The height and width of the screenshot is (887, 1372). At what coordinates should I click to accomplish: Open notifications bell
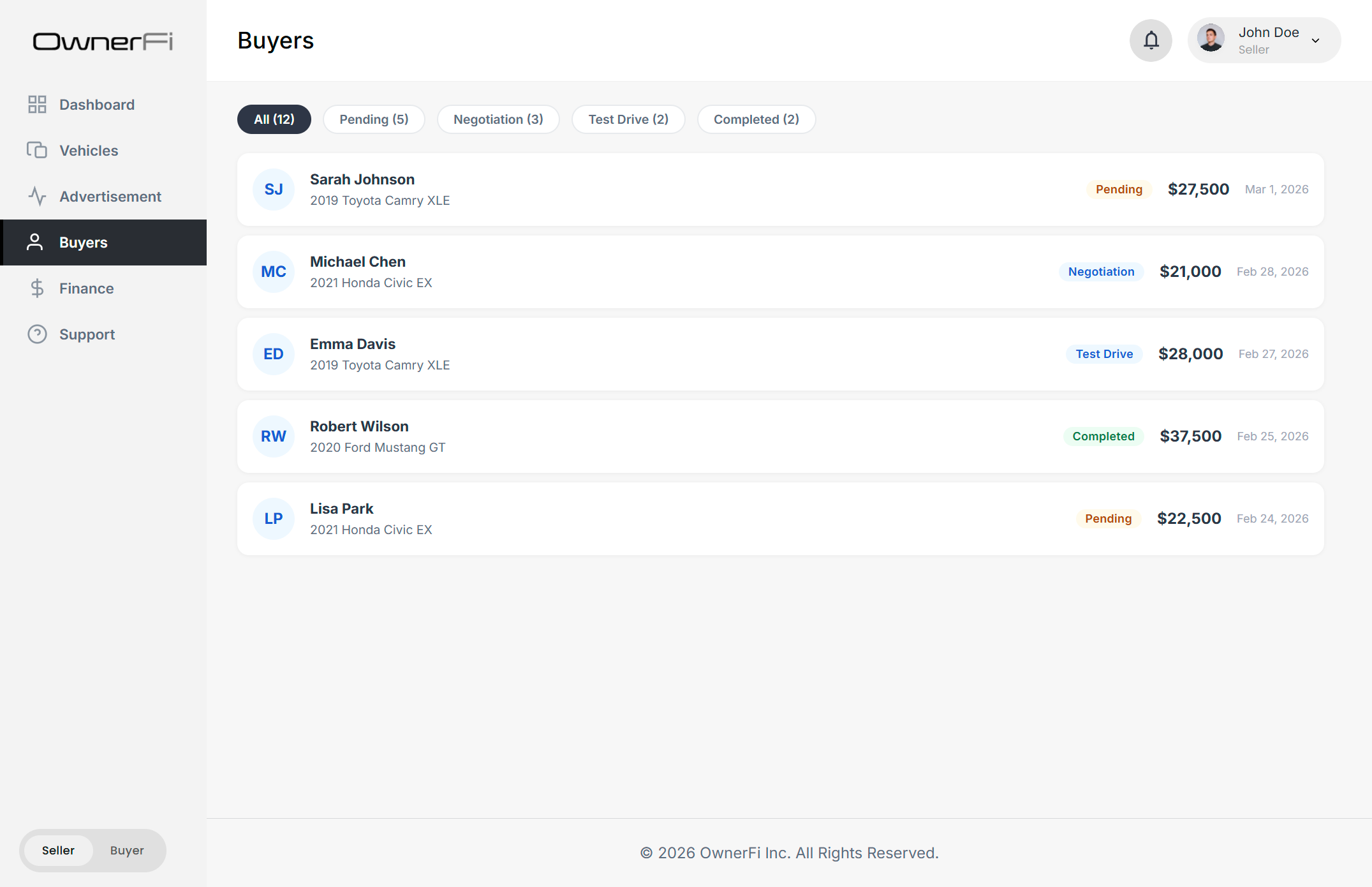1151,40
